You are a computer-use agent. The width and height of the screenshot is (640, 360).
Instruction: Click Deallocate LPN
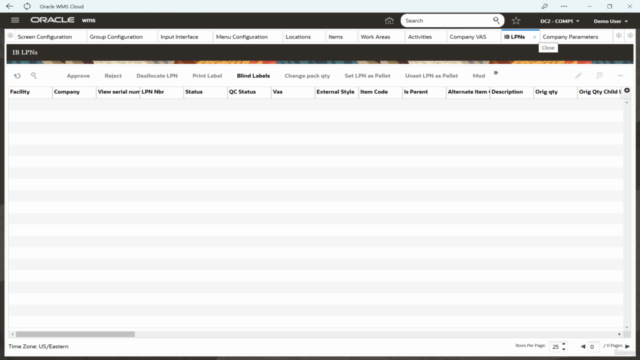click(x=157, y=76)
